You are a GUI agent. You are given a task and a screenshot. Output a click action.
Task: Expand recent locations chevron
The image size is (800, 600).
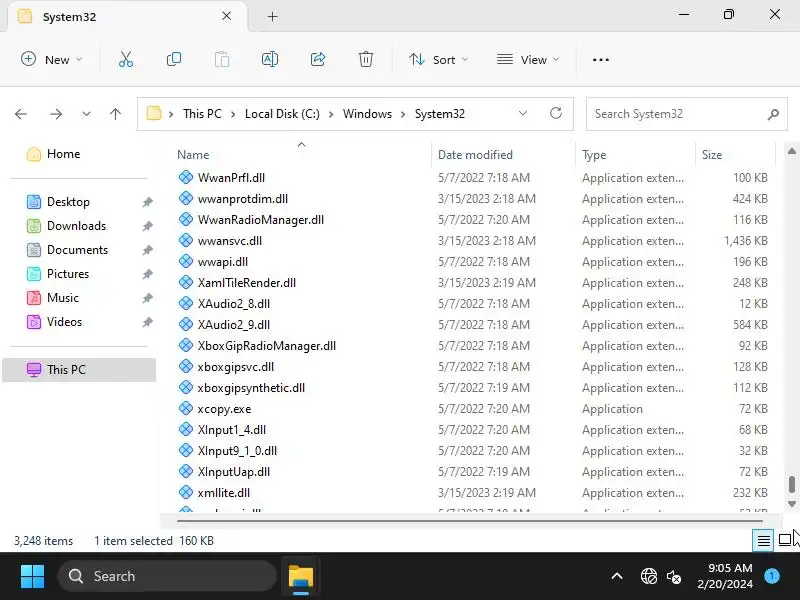pos(86,114)
